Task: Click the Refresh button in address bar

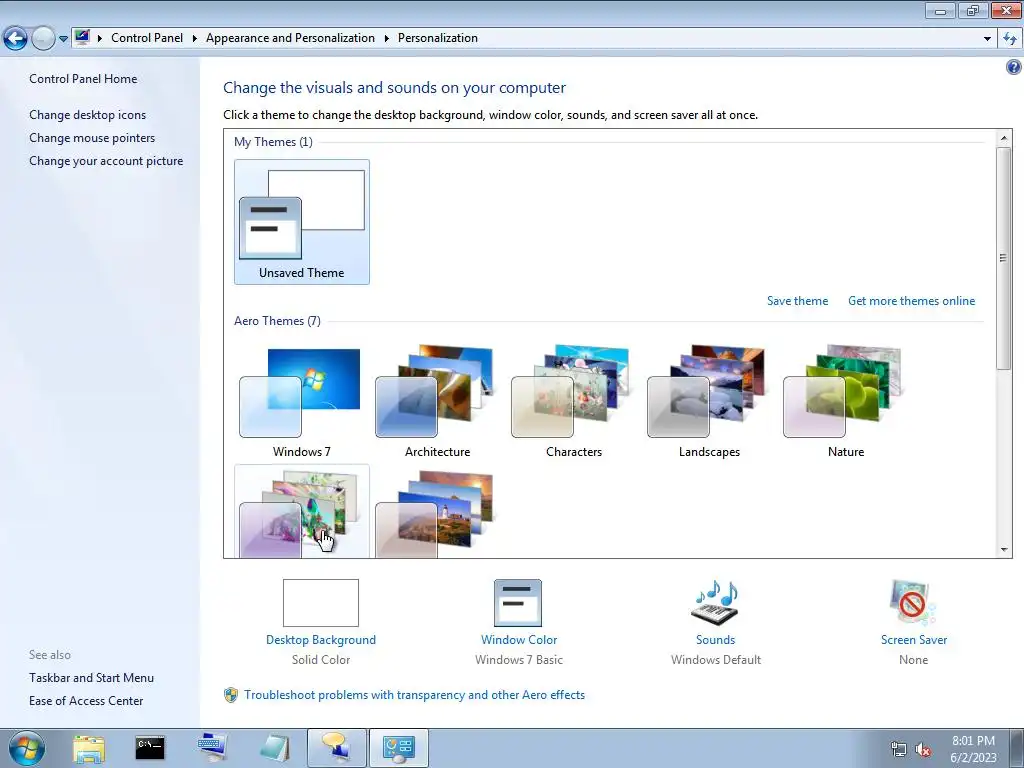Action: (1010, 39)
